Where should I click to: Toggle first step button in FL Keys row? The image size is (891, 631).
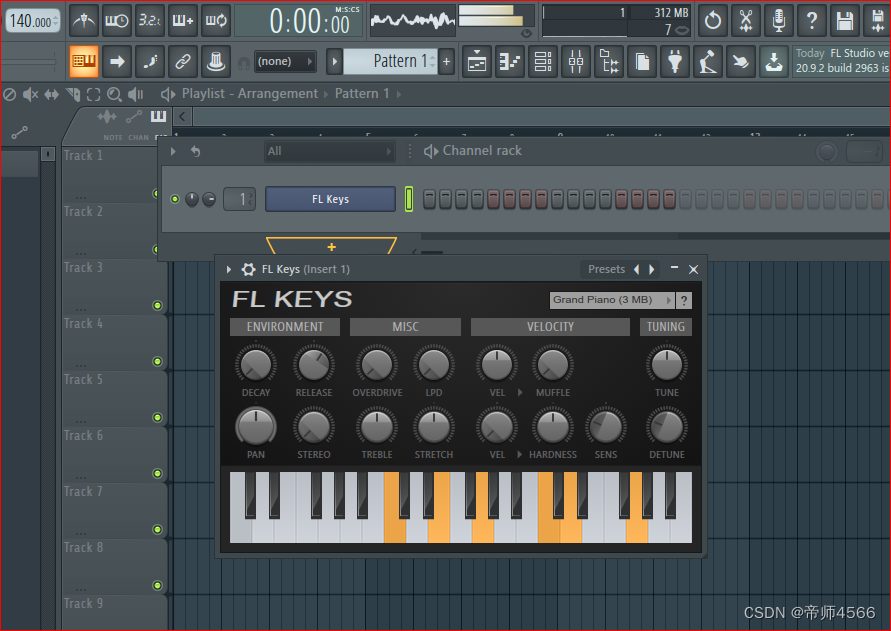pyautogui.click(x=430, y=199)
